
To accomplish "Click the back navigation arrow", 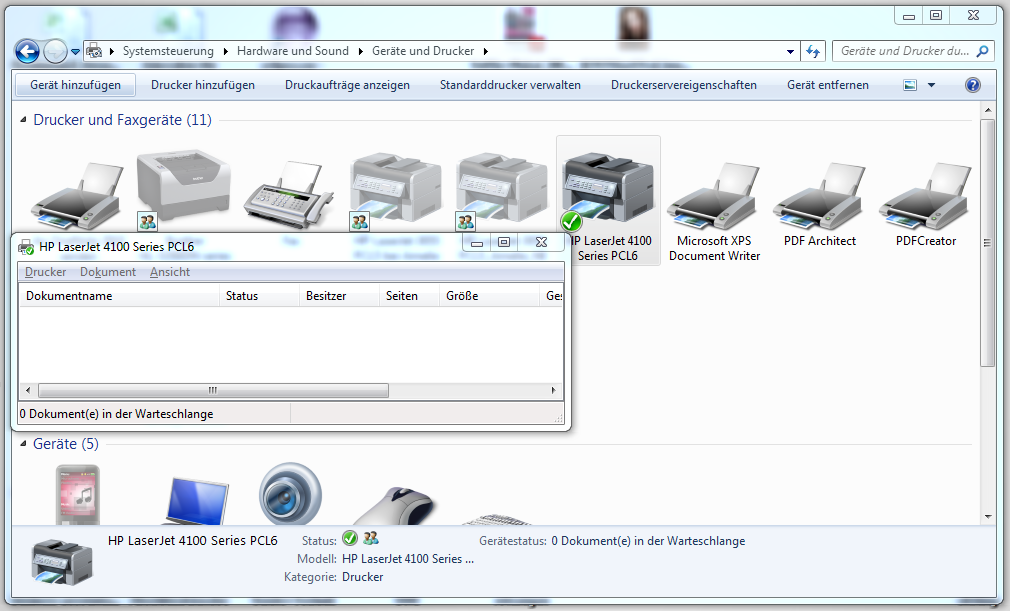I will click(28, 51).
